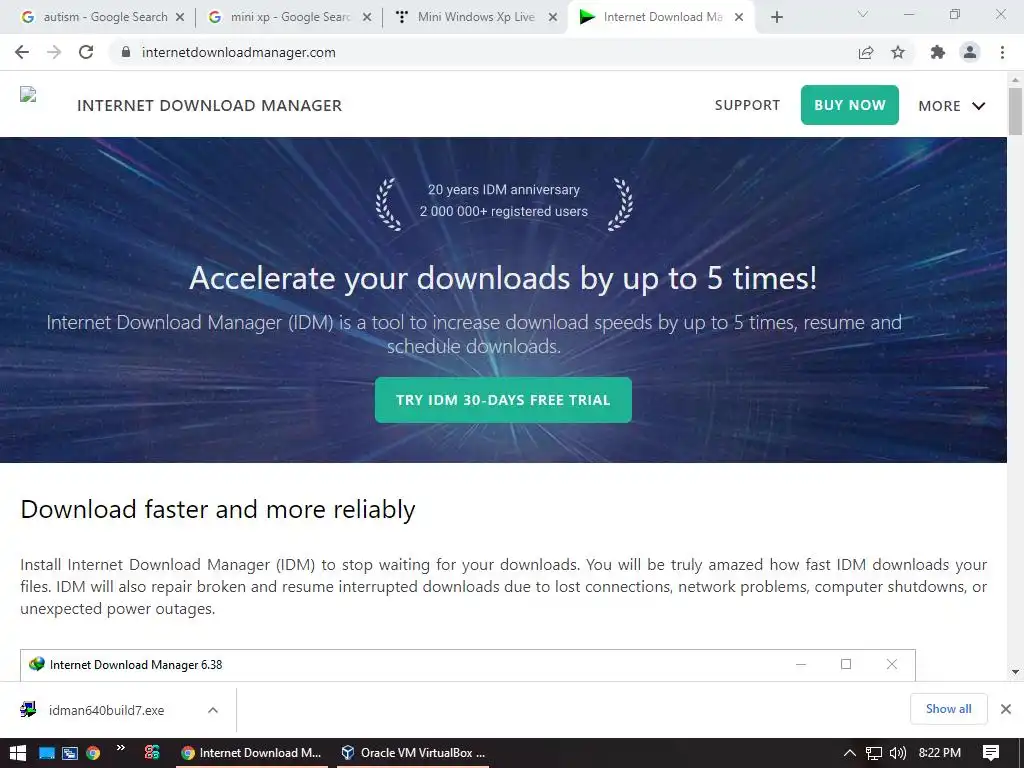Click the scrollbar up arrow
This screenshot has width=1024, height=768.
[1015, 80]
